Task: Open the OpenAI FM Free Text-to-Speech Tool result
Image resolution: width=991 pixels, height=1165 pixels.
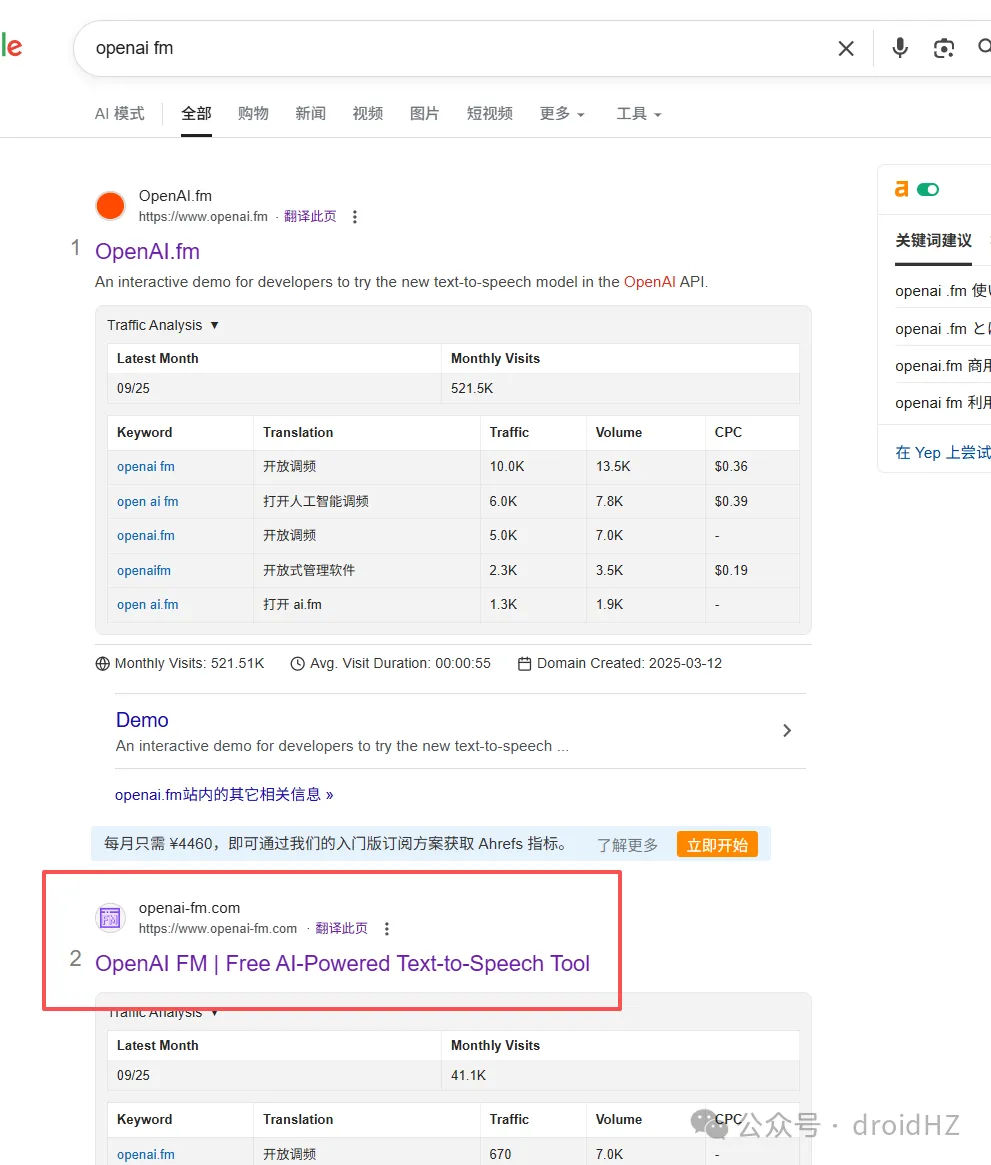Action: [342, 964]
